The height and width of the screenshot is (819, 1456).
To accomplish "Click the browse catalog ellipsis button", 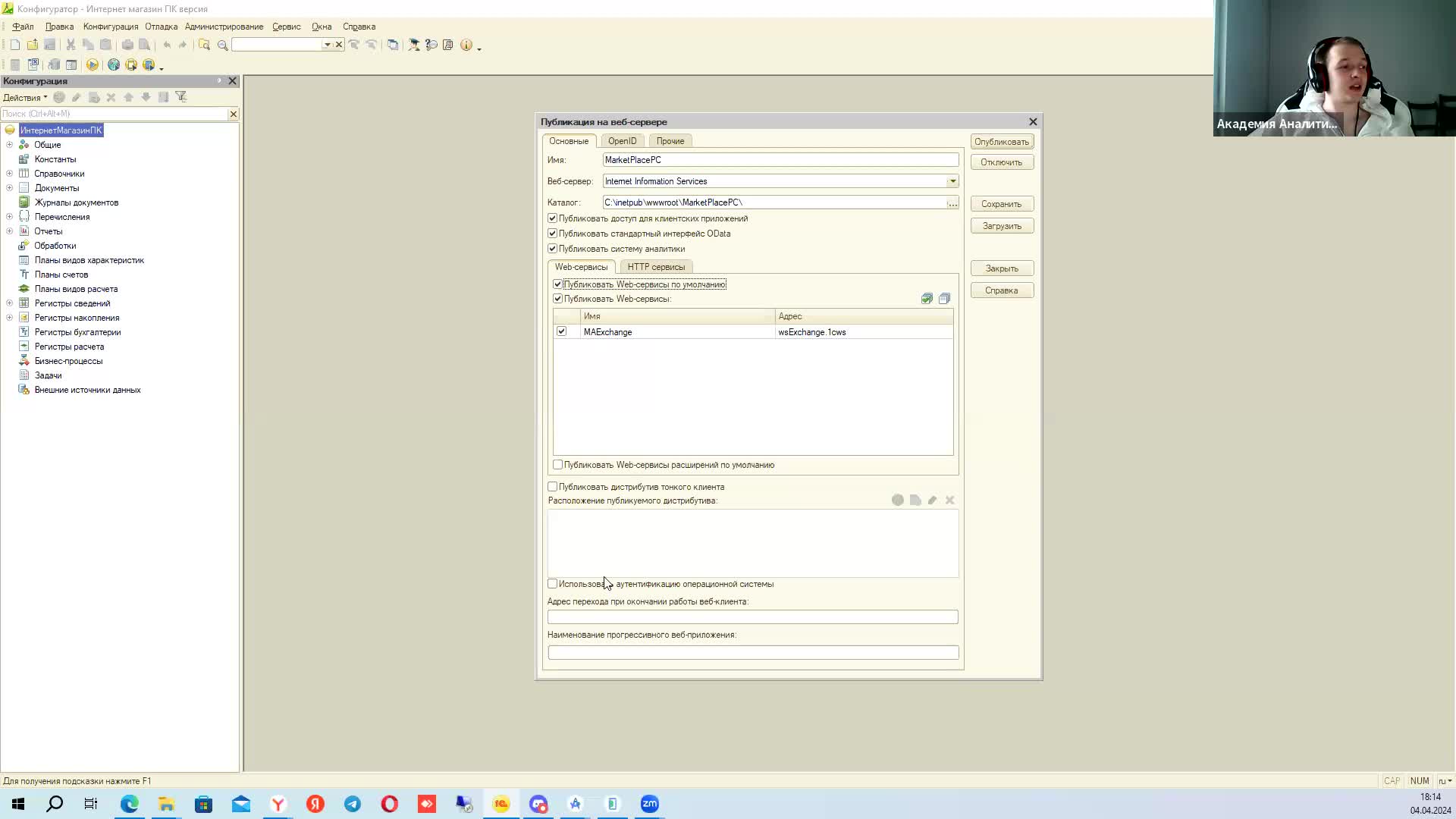I will [x=952, y=202].
